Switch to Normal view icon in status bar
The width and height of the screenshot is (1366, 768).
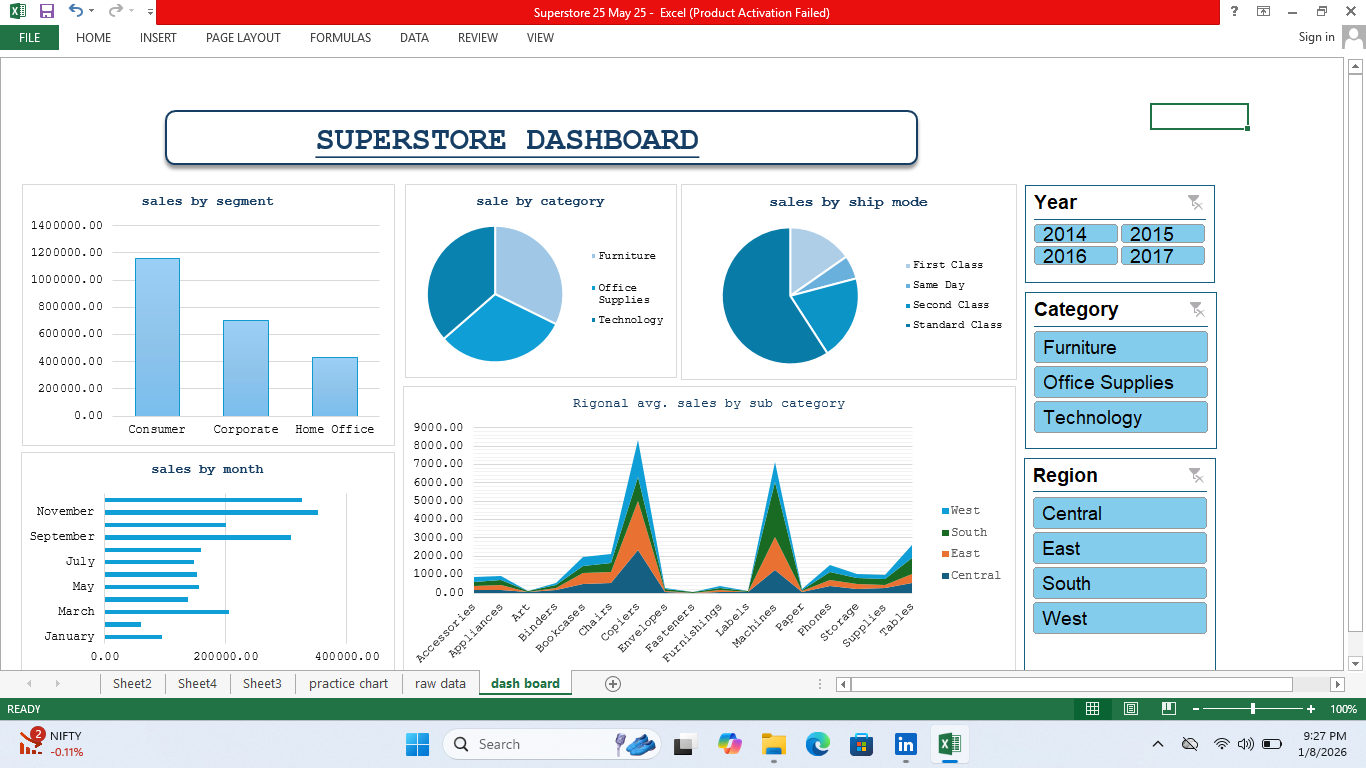click(x=1093, y=709)
